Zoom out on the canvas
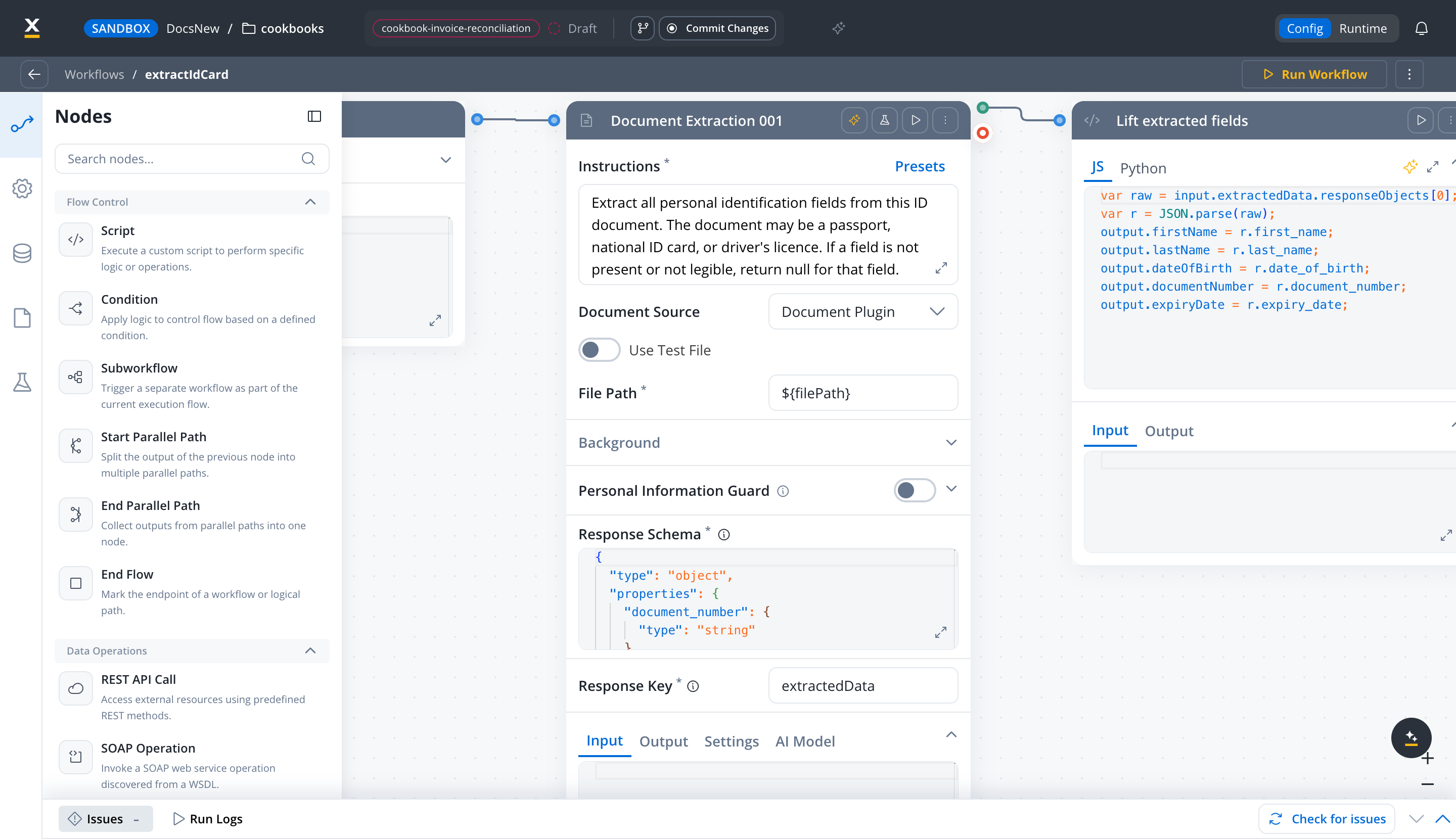This screenshot has height=839, width=1456. point(1428,784)
